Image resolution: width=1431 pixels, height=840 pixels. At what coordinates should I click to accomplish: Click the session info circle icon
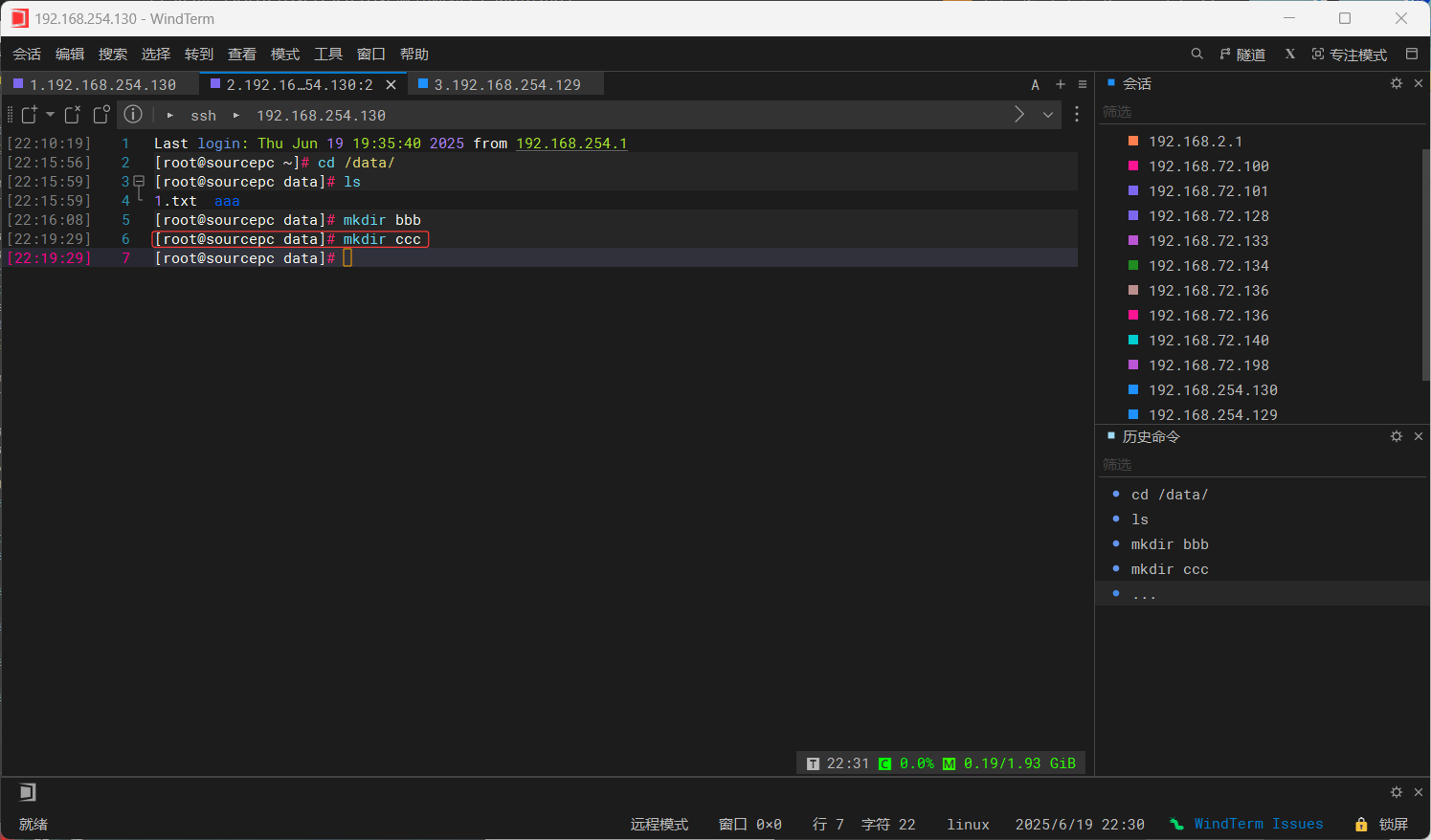pos(133,115)
